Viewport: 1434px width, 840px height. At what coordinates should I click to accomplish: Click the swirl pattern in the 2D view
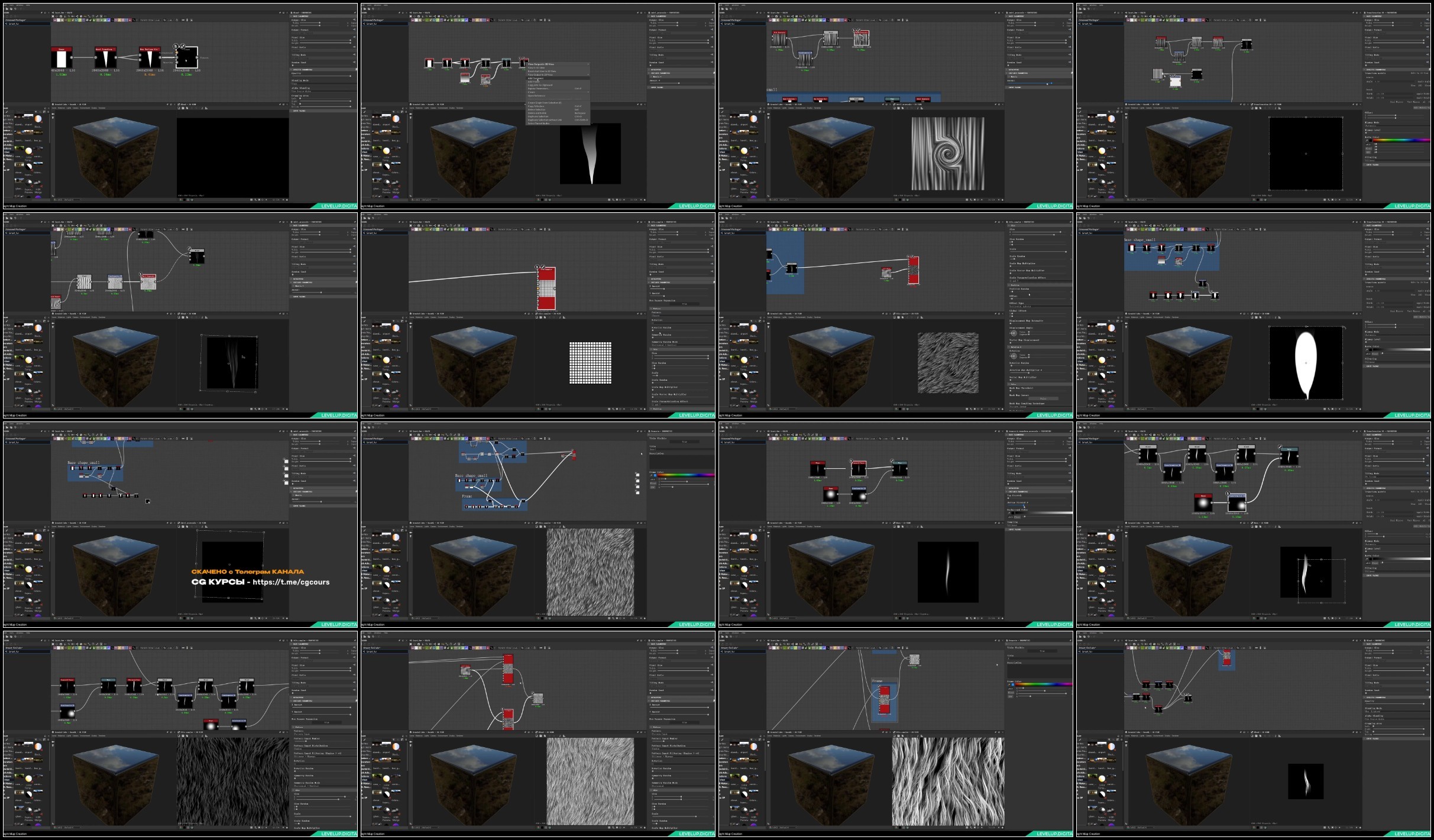(x=948, y=154)
